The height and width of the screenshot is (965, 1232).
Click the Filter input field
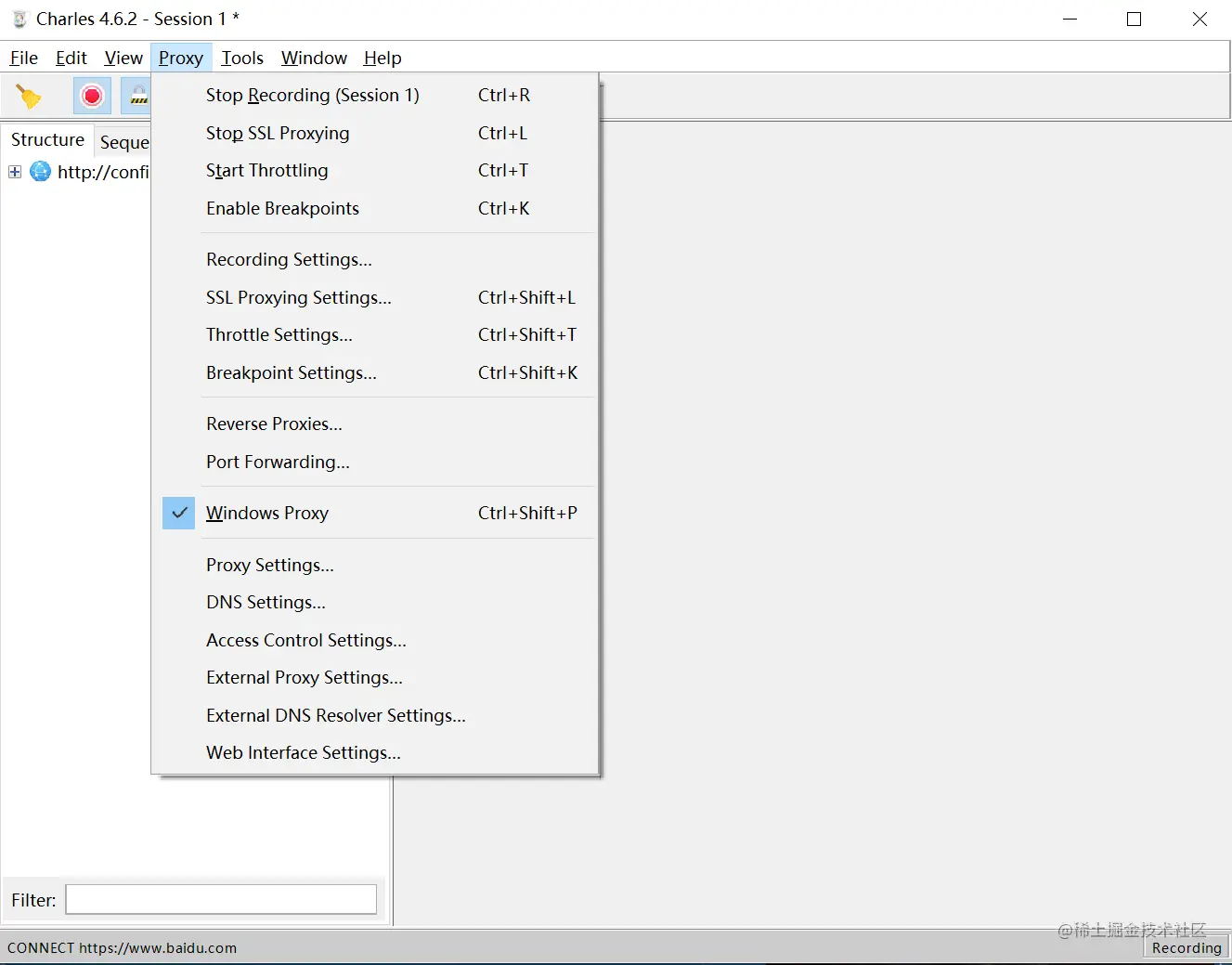(x=221, y=899)
